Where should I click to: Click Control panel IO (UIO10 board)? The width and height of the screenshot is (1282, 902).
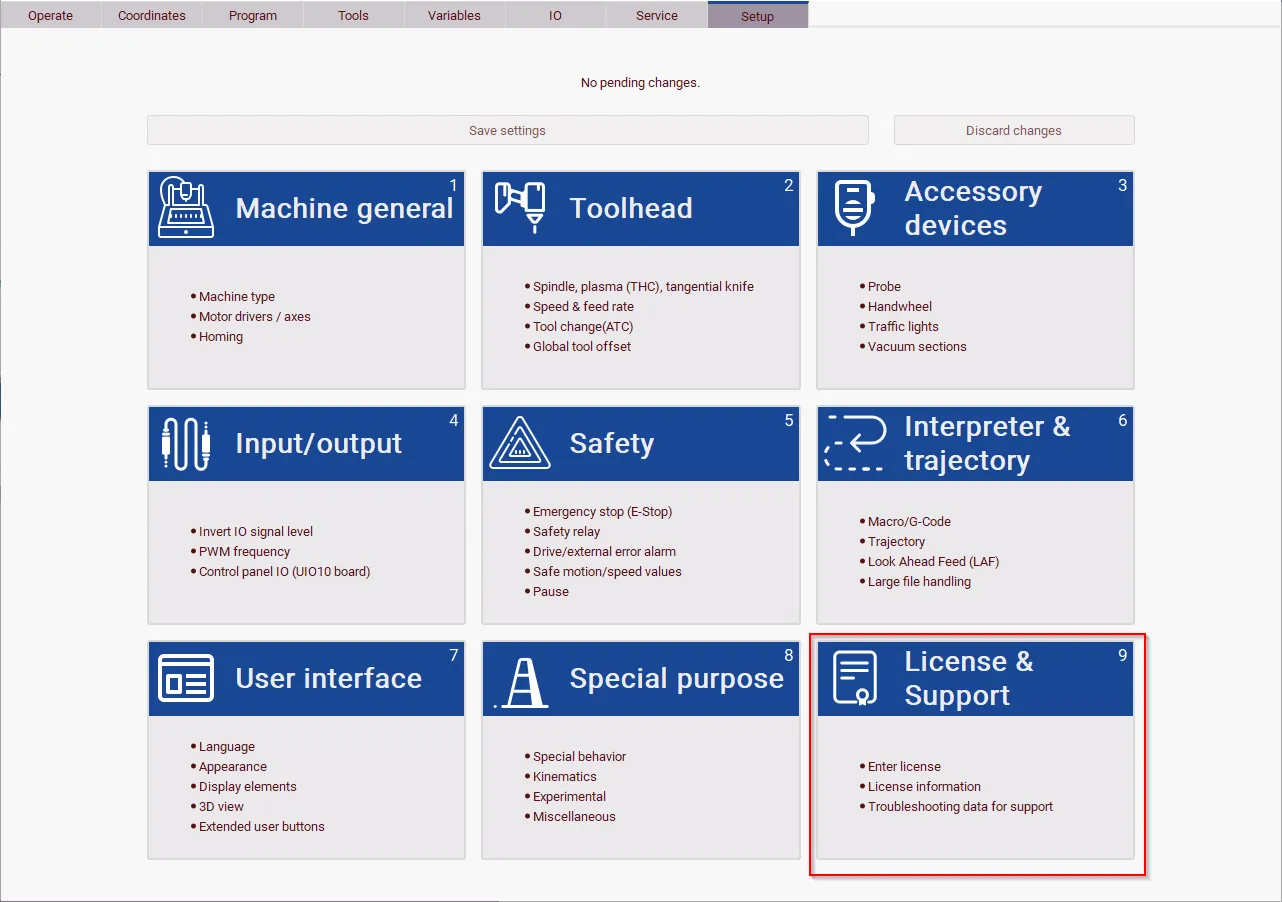[284, 571]
